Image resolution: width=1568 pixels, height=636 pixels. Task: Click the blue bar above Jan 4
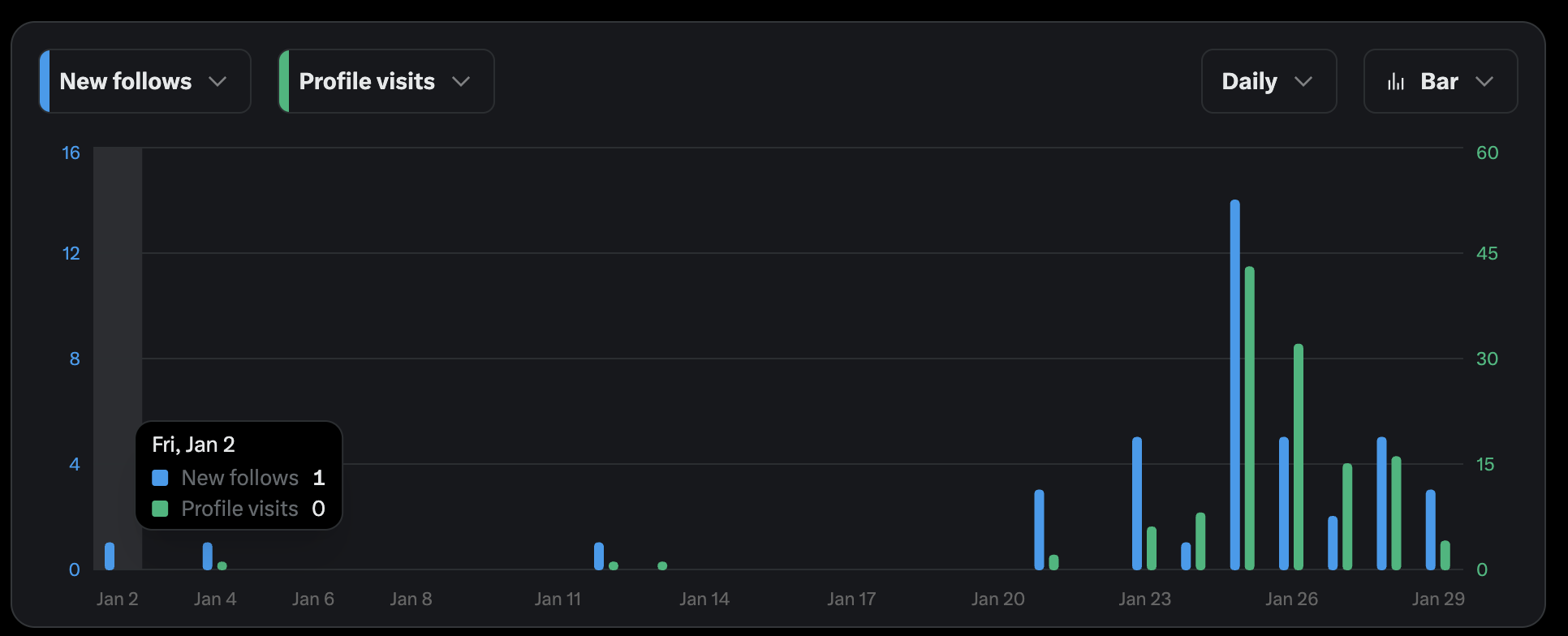pos(208,556)
